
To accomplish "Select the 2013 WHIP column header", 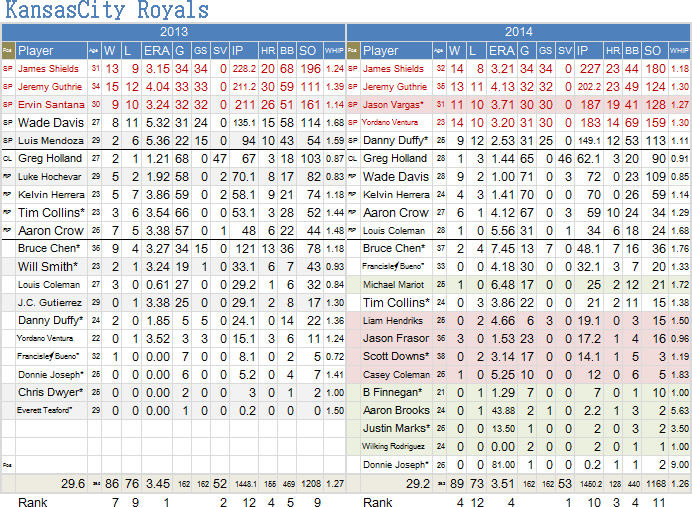I will [x=334, y=51].
